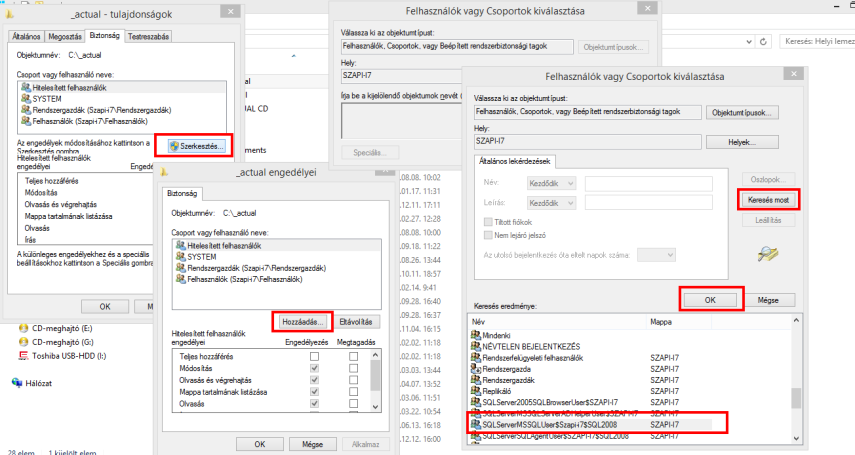
Task: Click Toshiba USB-HDD drive icon
Action: (24, 354)
